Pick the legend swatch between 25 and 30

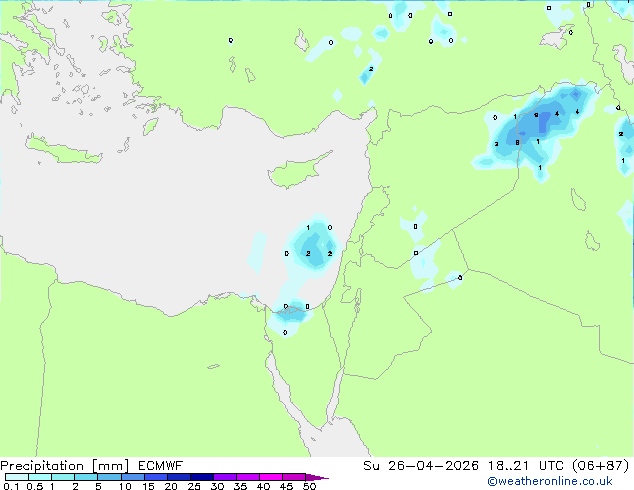pos(201,477)
